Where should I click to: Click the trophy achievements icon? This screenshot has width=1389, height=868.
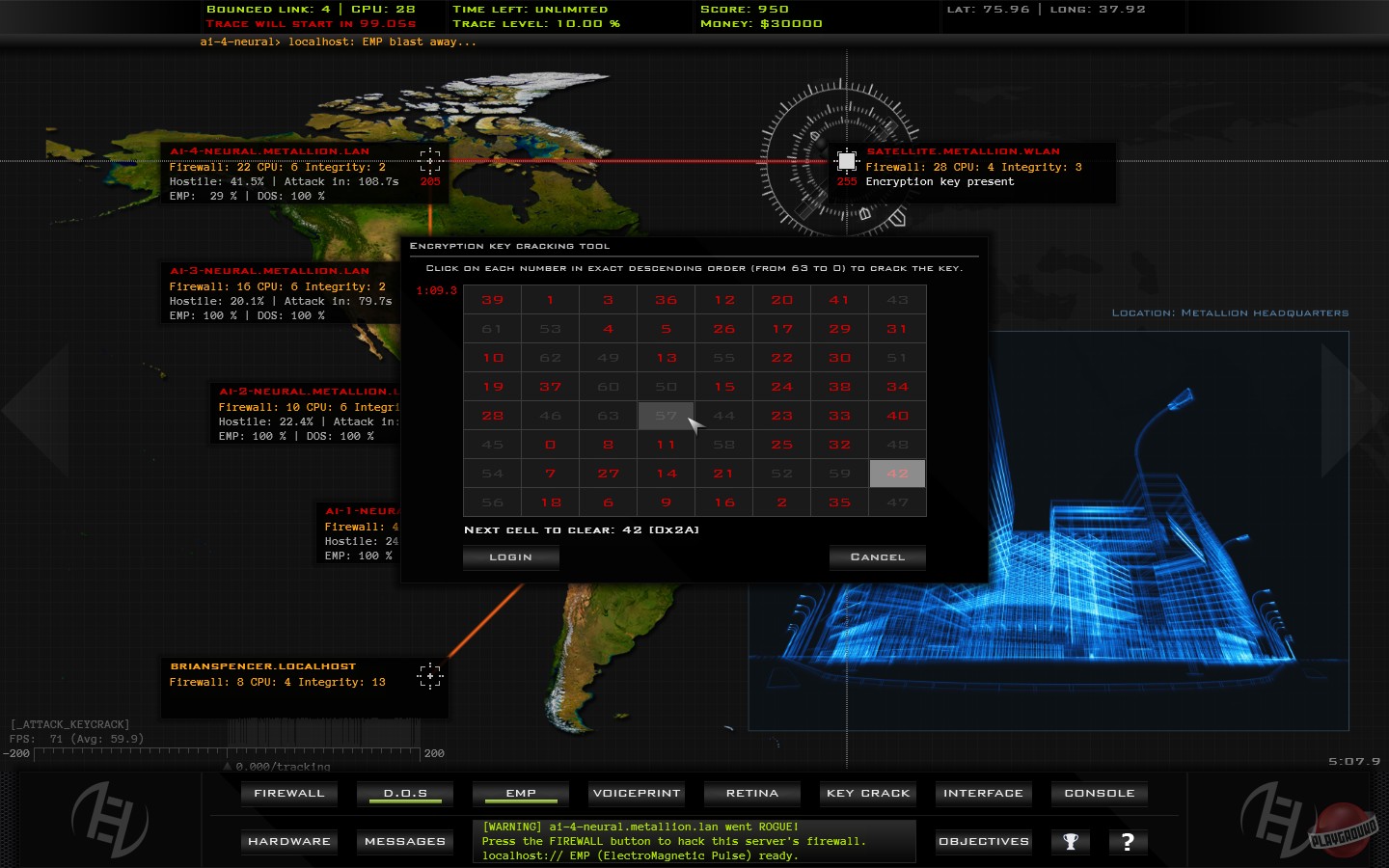click(1070, 841)
